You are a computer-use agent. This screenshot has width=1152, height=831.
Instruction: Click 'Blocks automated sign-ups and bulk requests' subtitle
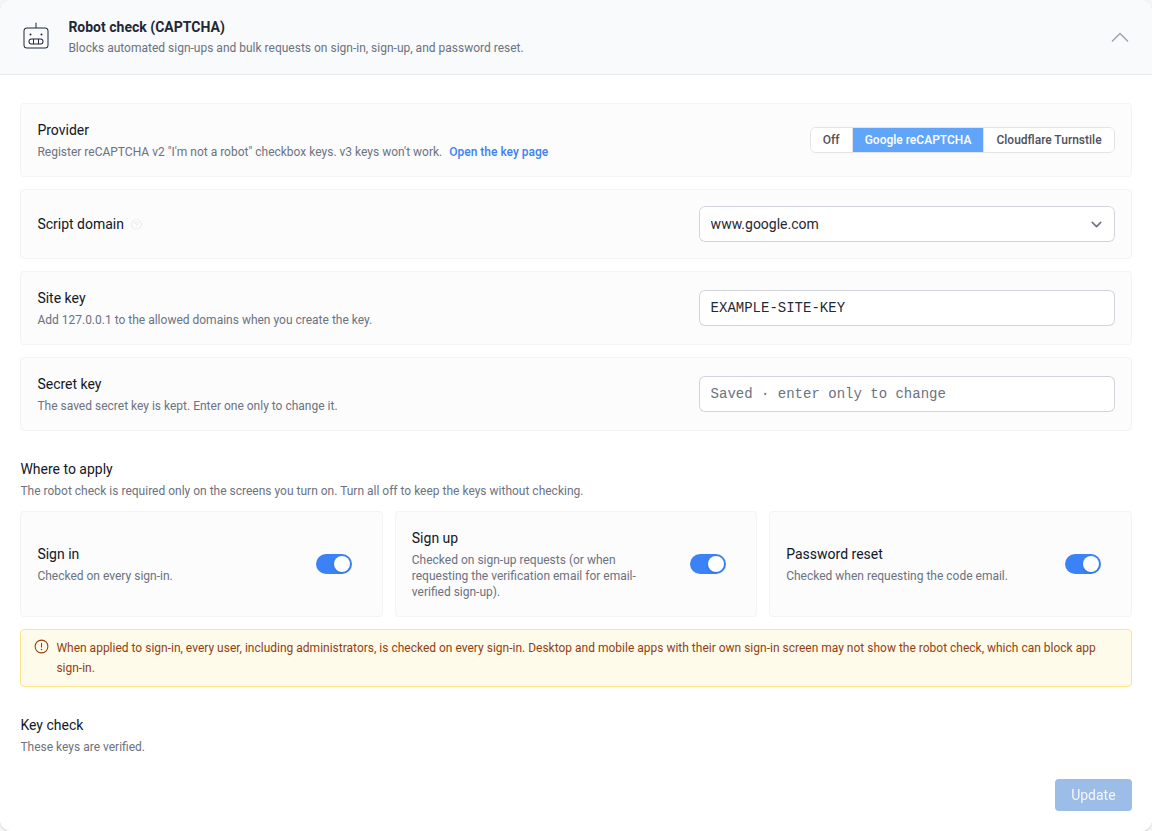coord(295,48)
